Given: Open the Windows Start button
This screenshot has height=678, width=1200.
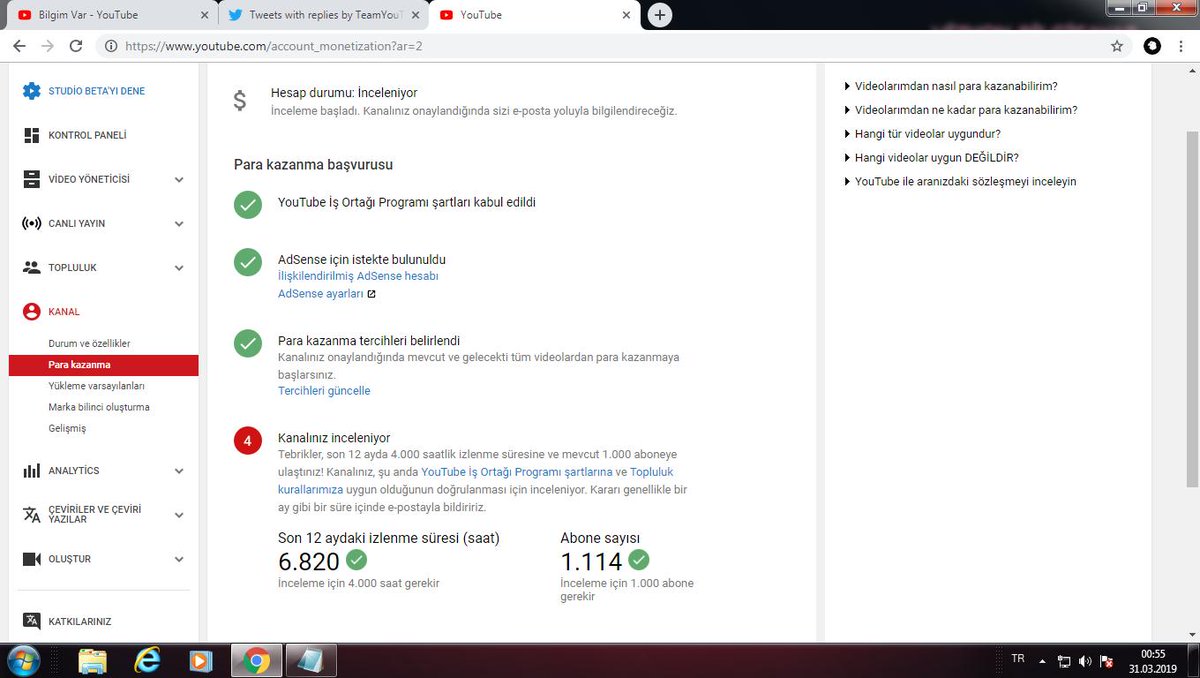Looking at the screenshot, I should (x=23, y=660).
